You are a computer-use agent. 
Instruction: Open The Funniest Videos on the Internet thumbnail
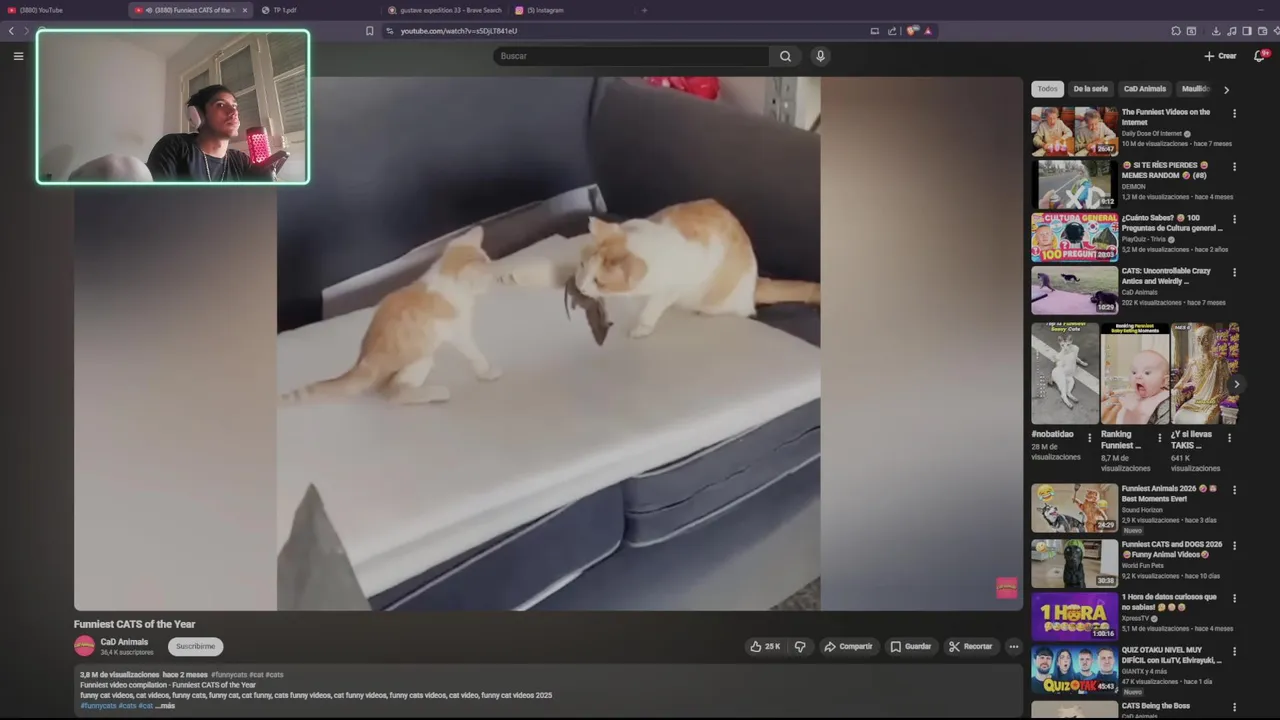1074,131
